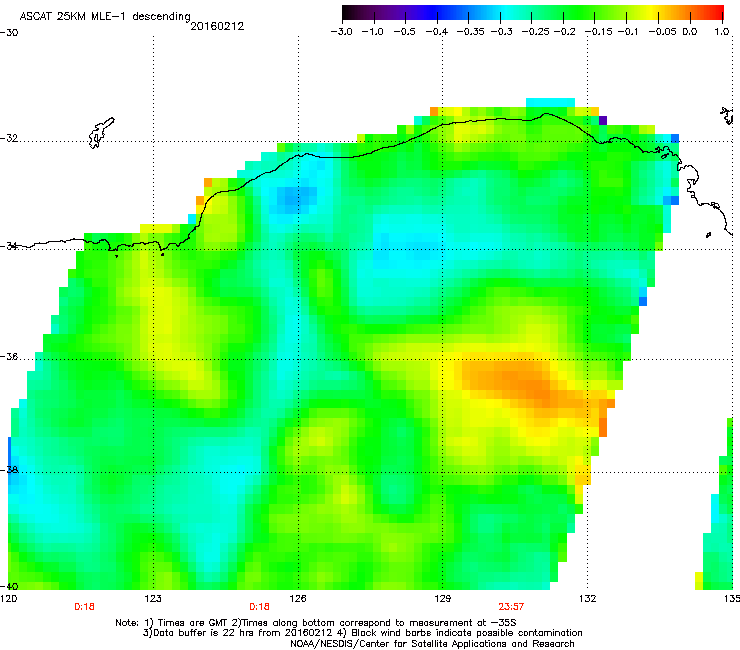Click the colorbar label -1.0
Viewport: 740px width, 650px height.
372,32
